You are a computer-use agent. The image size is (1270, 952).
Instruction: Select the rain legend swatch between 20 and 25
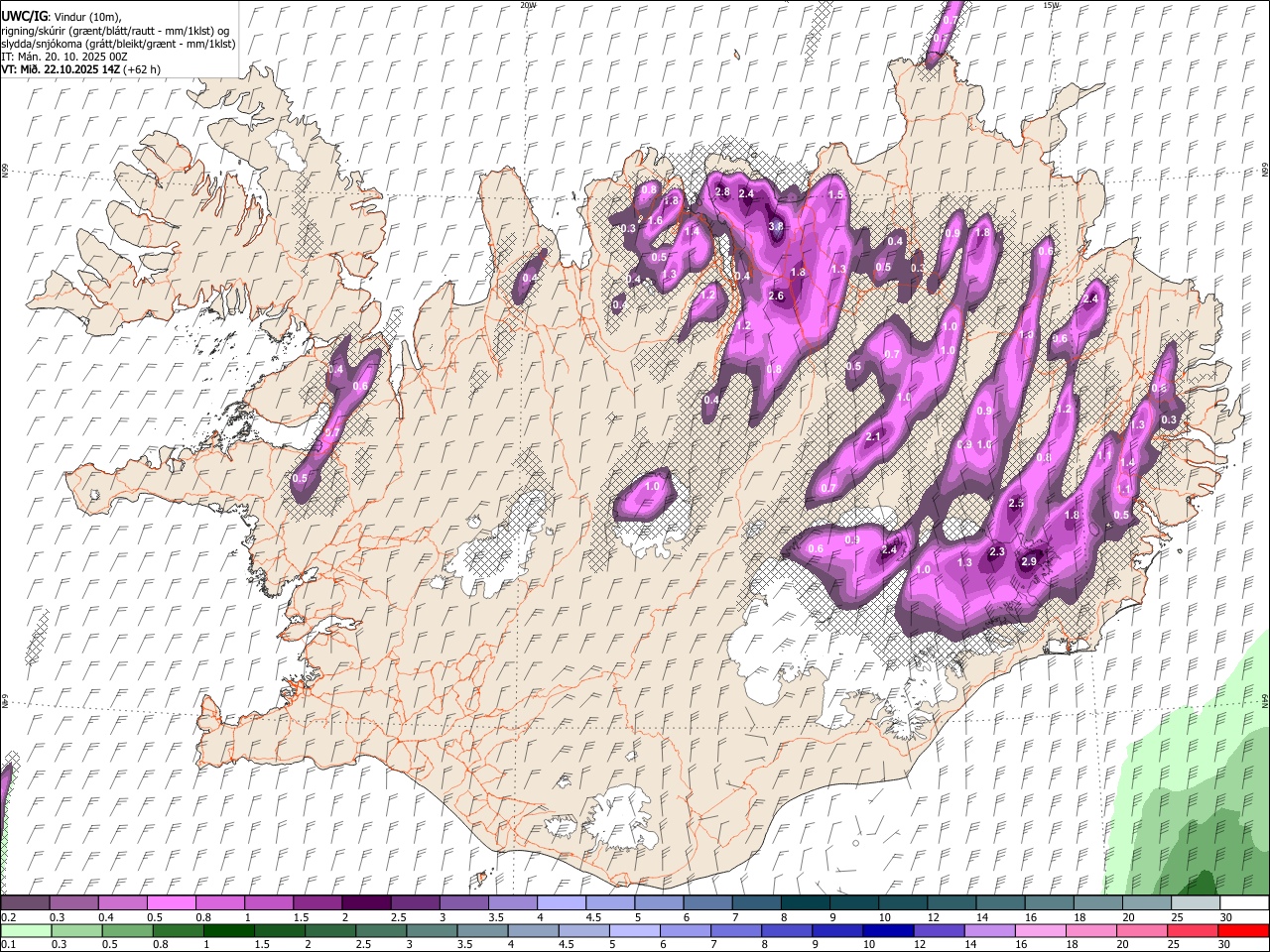tap(1141, 930)
